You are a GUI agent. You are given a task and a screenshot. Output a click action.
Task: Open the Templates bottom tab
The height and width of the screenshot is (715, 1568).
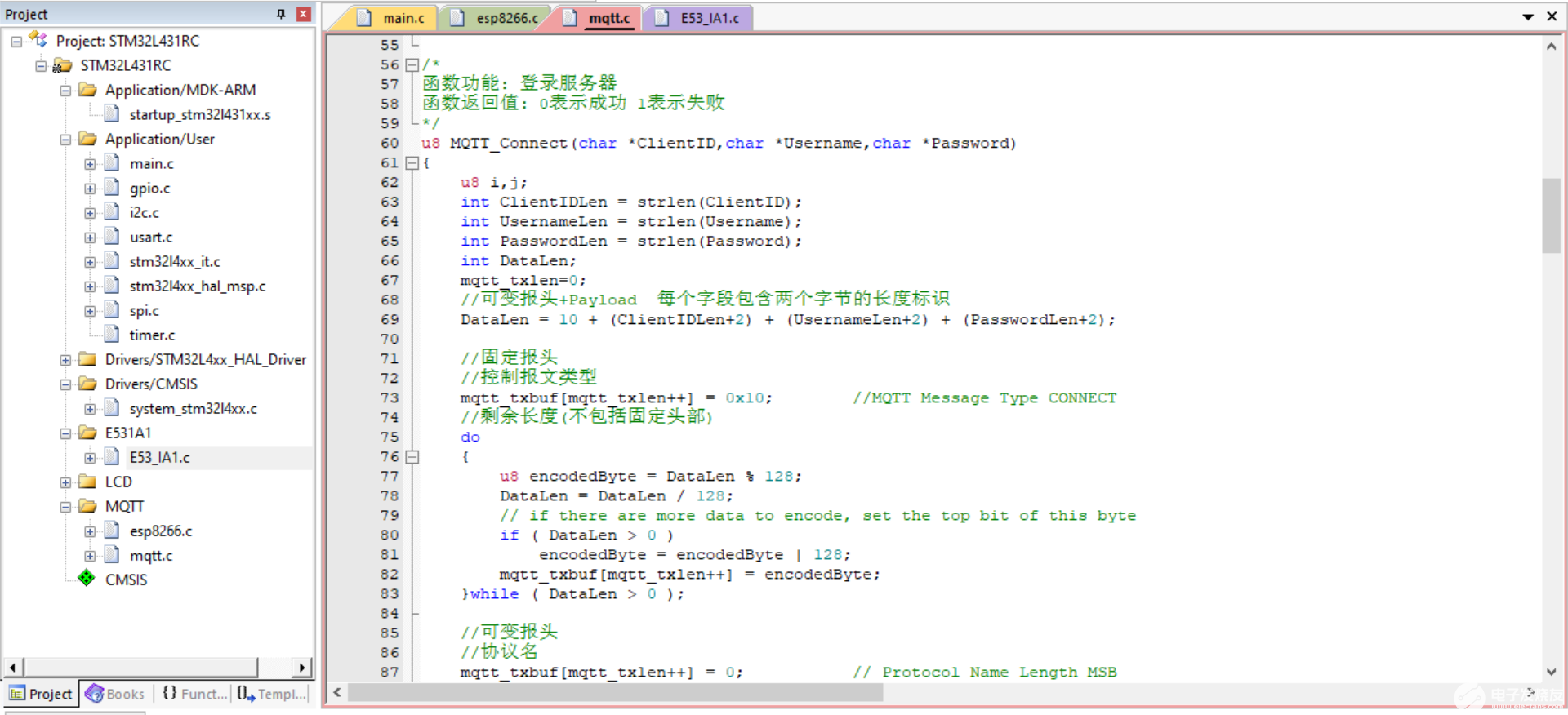tap(273, 694)
